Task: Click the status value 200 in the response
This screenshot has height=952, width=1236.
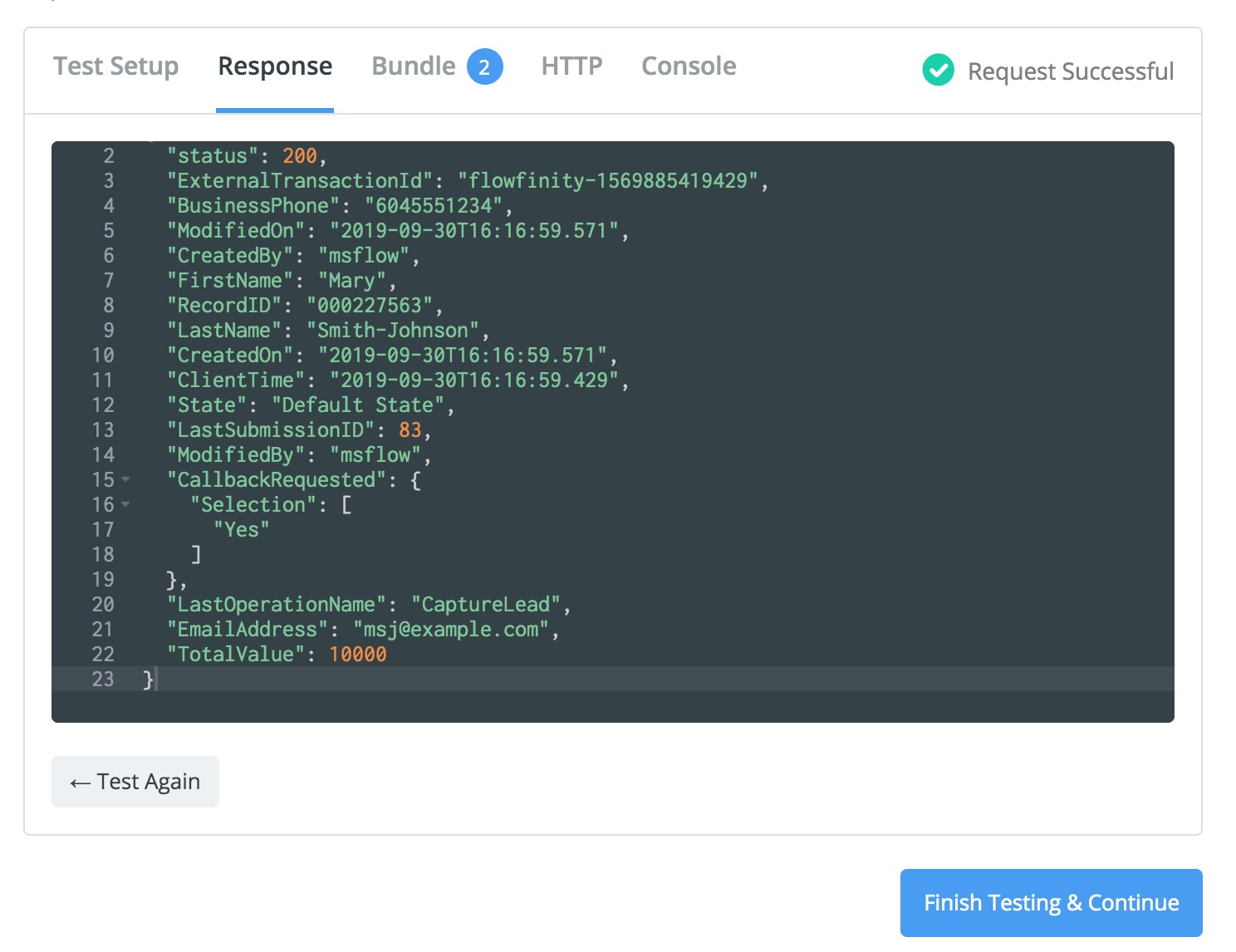Action: click(299, 156)
